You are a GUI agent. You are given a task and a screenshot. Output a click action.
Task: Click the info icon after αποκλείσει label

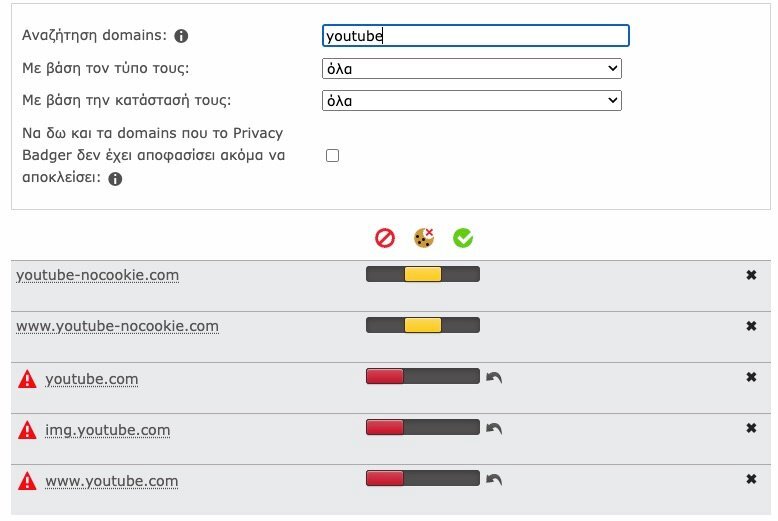[115, 179]
